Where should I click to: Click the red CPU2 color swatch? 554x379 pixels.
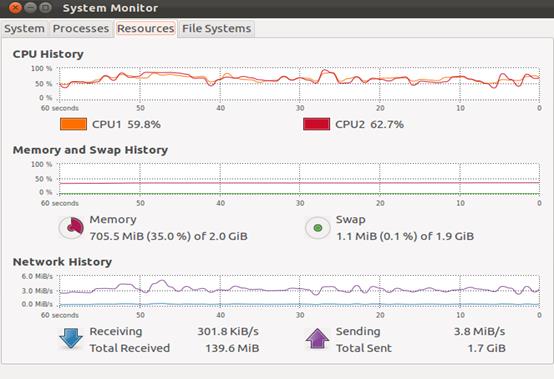317,124
